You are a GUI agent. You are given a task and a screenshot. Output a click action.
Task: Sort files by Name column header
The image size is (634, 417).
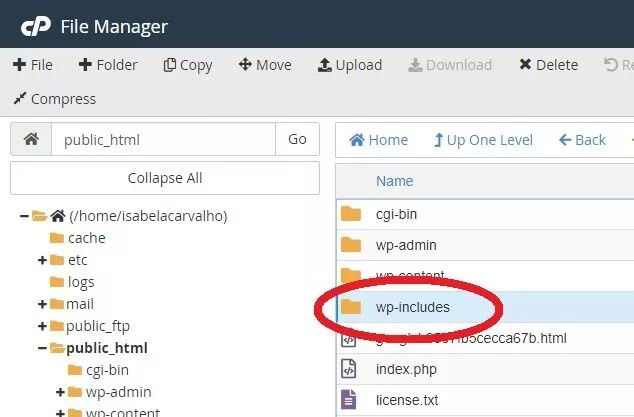coord(394,181)
